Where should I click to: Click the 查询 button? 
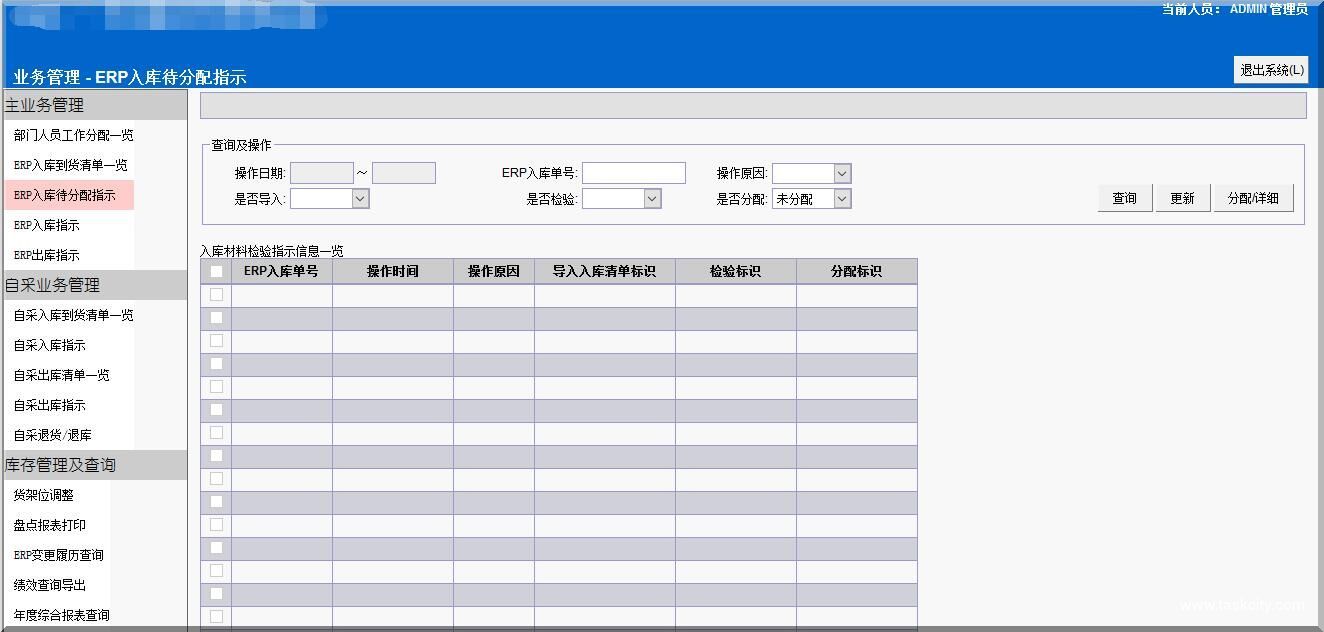click(x=1124, y=198)
